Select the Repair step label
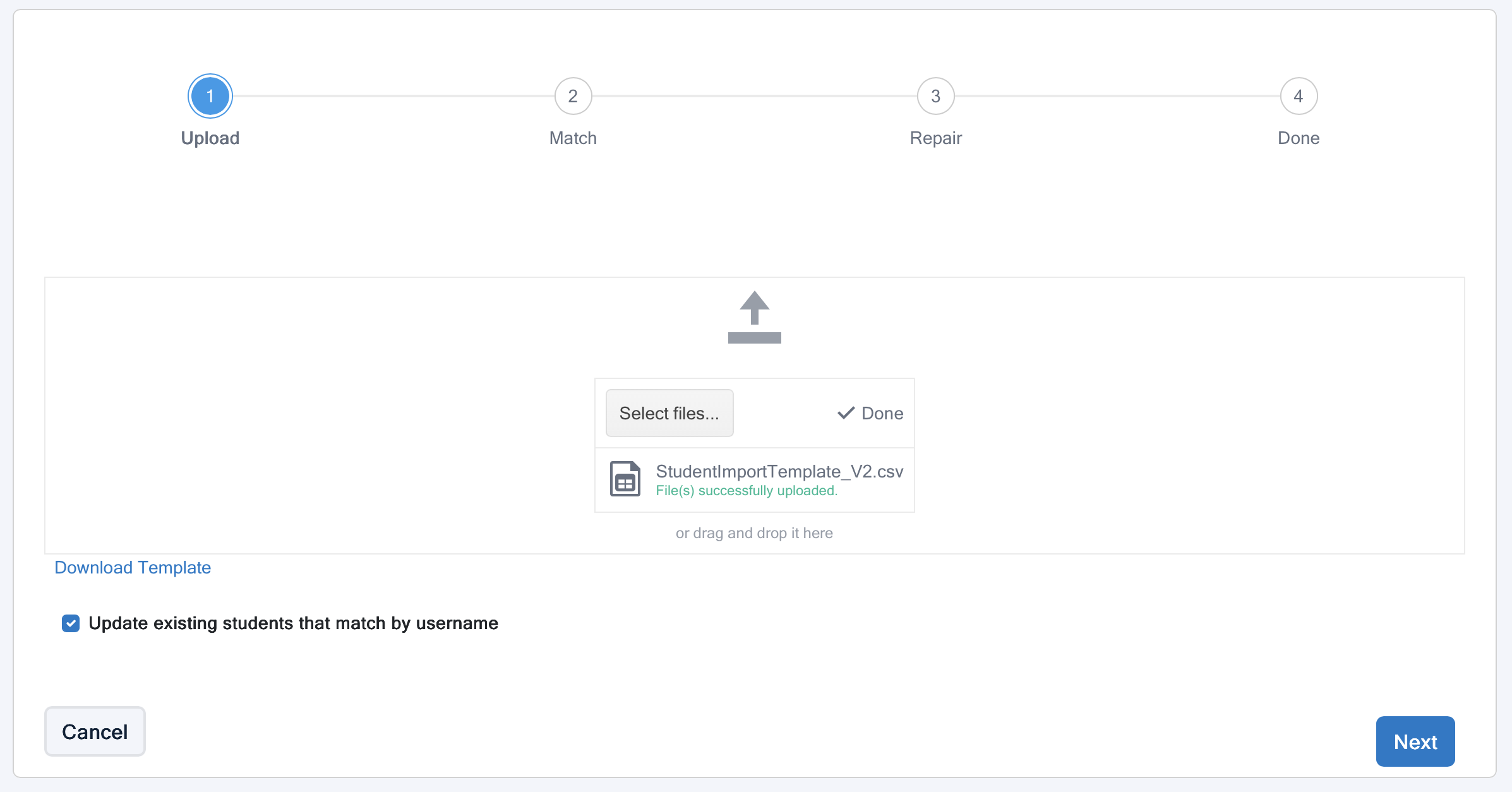The height and width of the screenshot is (792, 1512). click(935, 138)
